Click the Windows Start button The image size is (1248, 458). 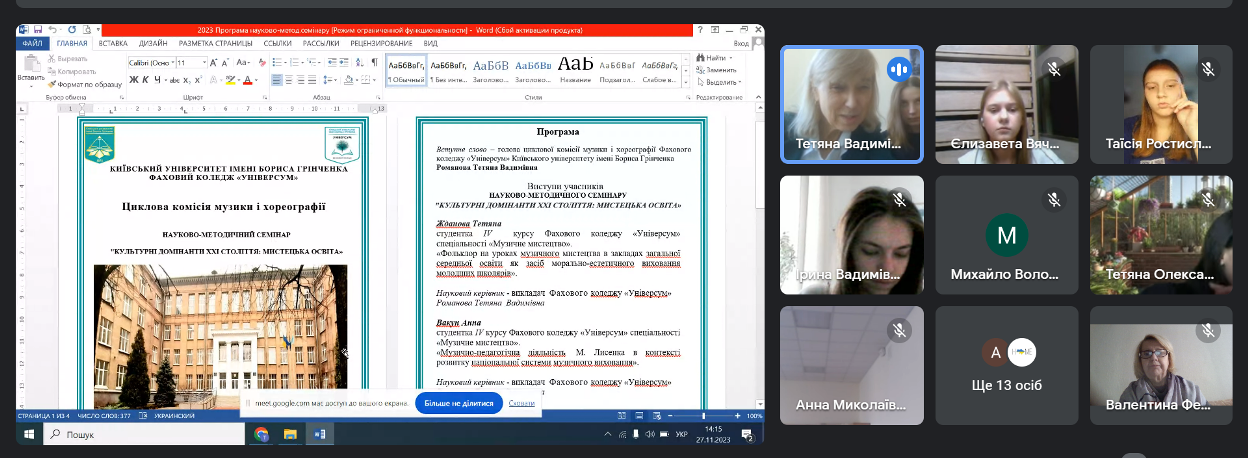(29, 435)
